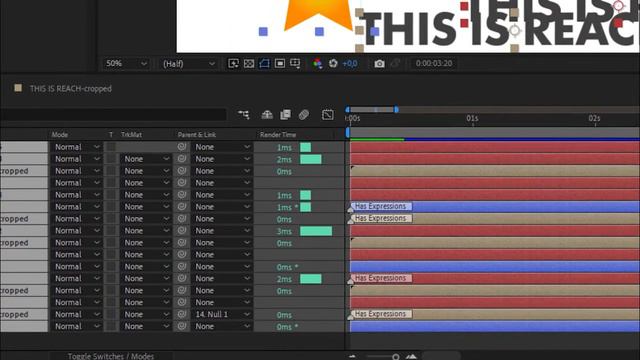Open the Fast Previews icon in viewer toolbar
The height and width of the screenshot is (360, 640).
[233, 63]
